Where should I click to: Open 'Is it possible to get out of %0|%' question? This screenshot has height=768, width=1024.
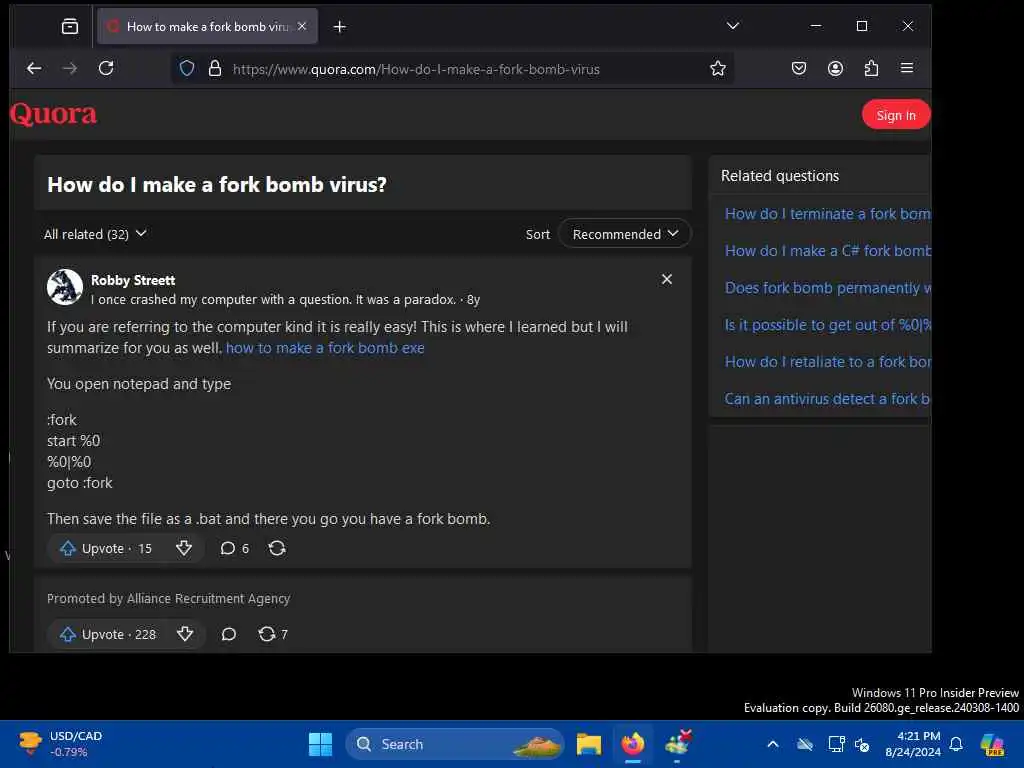[x=827, y=325]
